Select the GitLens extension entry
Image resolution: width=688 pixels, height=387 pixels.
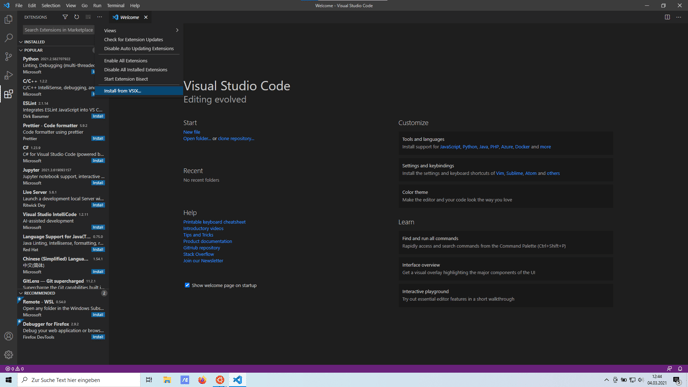coord(63,283)
